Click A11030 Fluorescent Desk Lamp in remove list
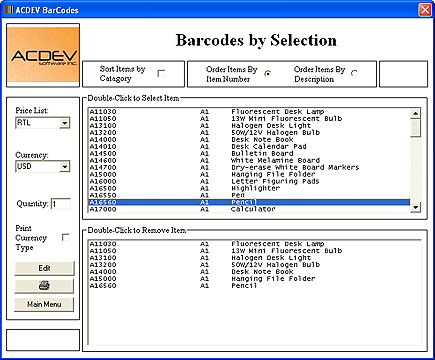The image size is (435, 360). [254, 244]
